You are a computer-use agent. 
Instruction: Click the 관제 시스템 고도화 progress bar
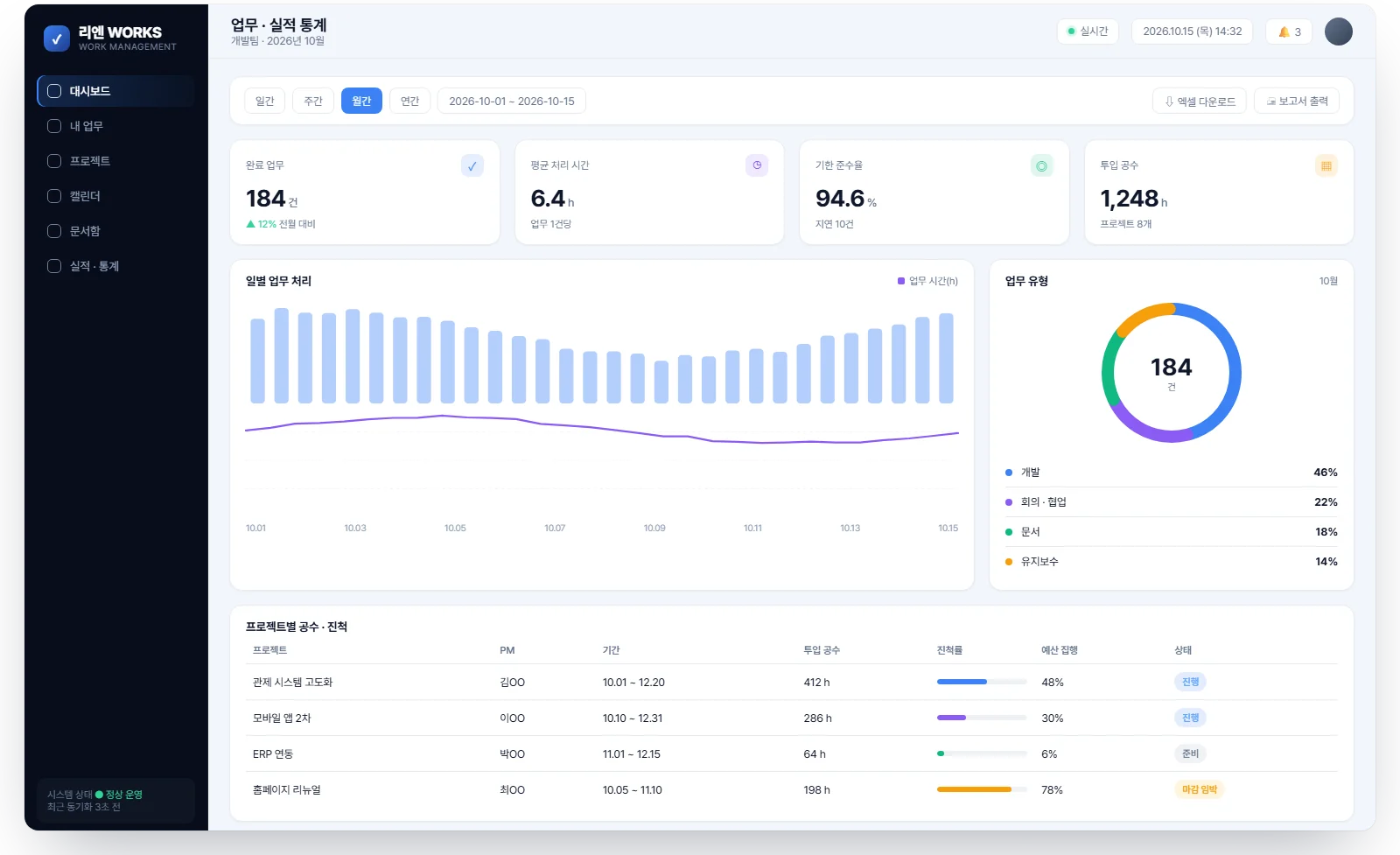click(x=982, y=682)
